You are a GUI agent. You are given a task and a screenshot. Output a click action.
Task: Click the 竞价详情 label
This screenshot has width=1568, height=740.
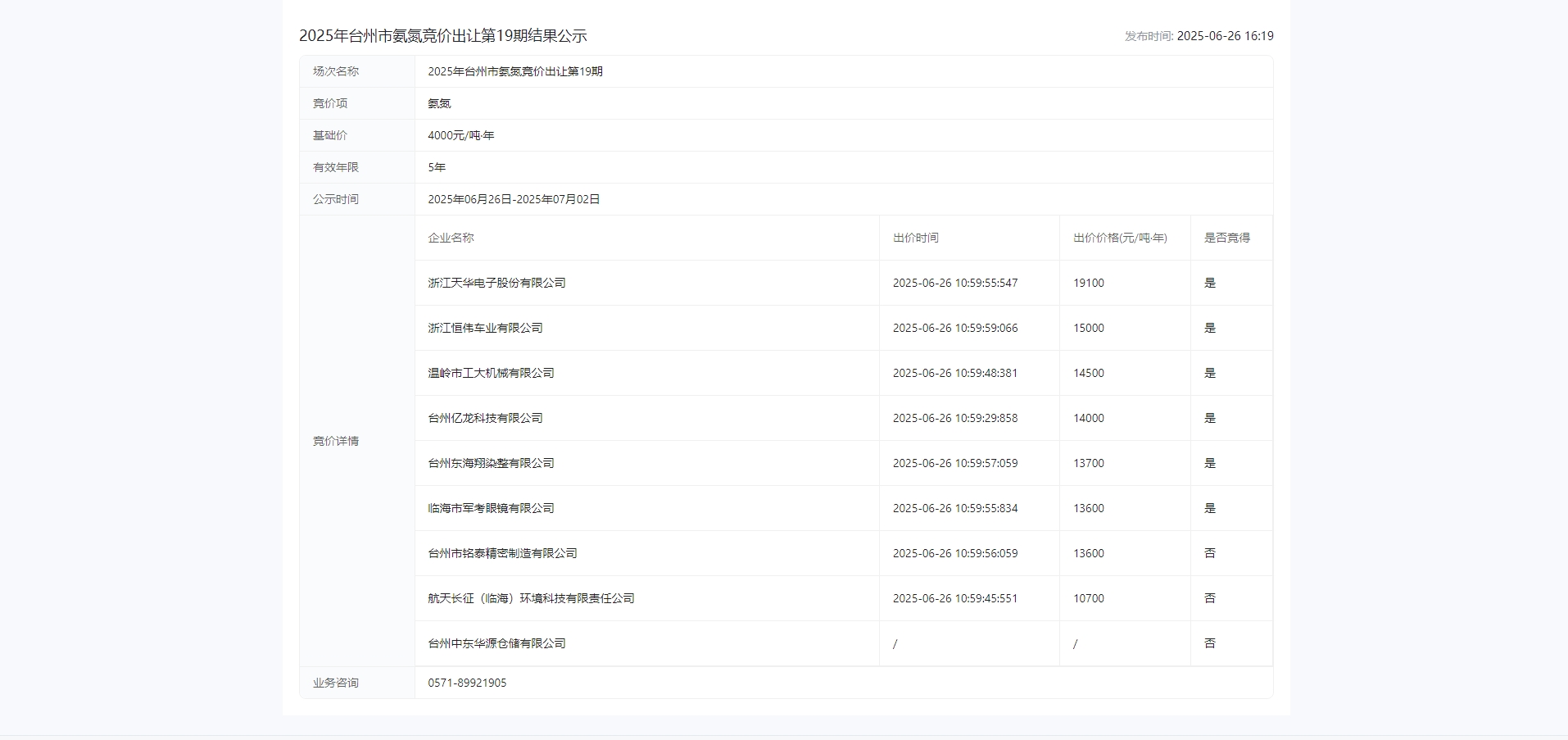336,441
